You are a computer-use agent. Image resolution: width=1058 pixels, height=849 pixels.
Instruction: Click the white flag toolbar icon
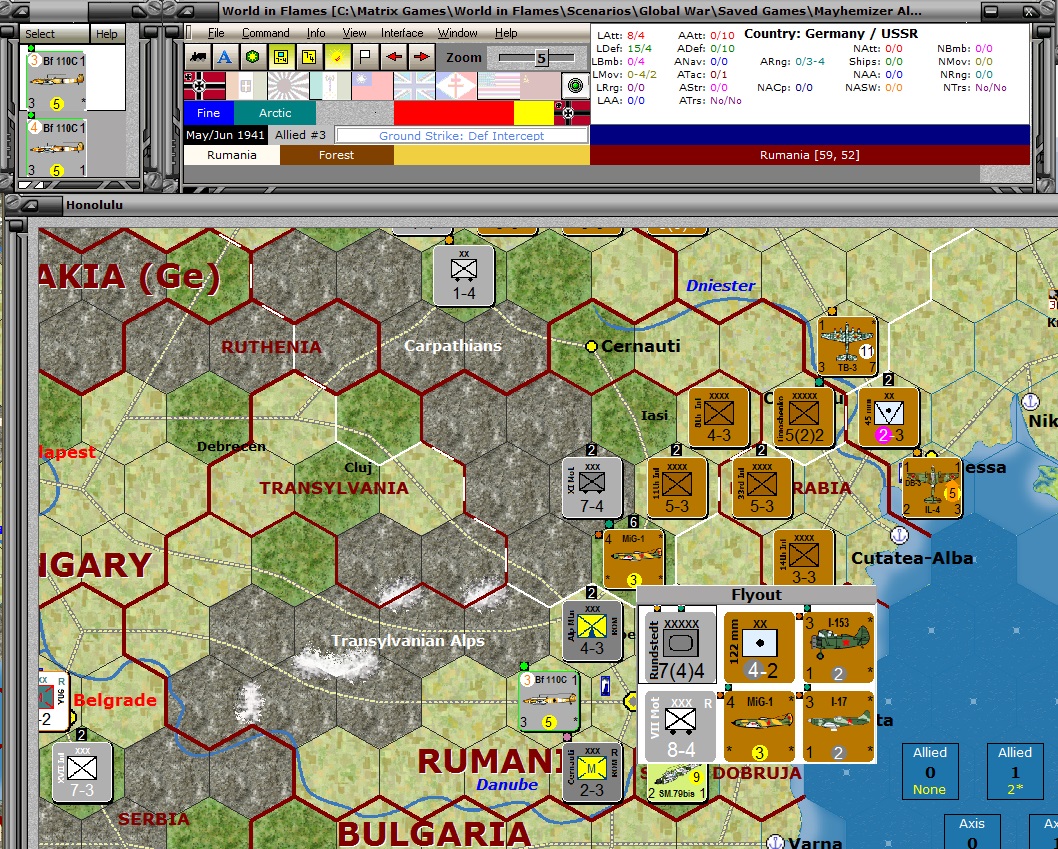[x=364, y=57]
